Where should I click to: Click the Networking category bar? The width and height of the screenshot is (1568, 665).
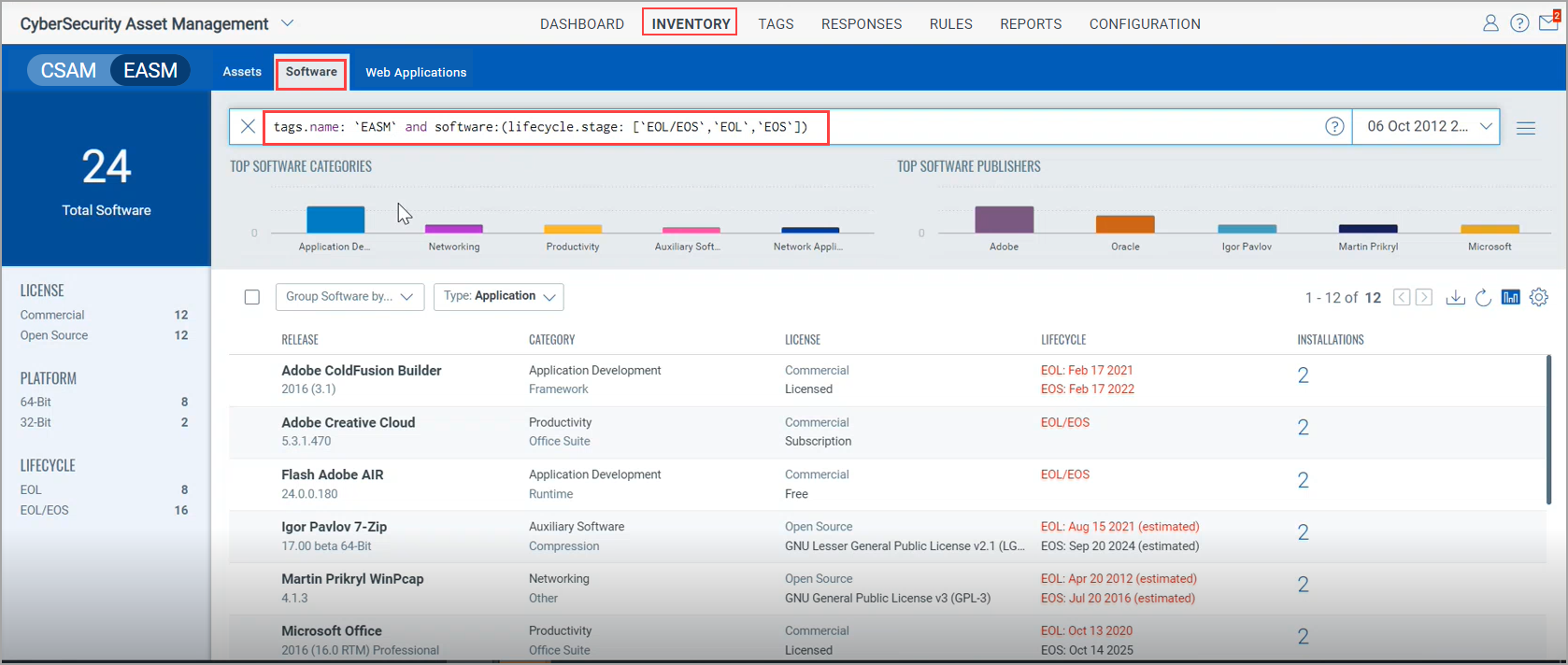point(454,229)
